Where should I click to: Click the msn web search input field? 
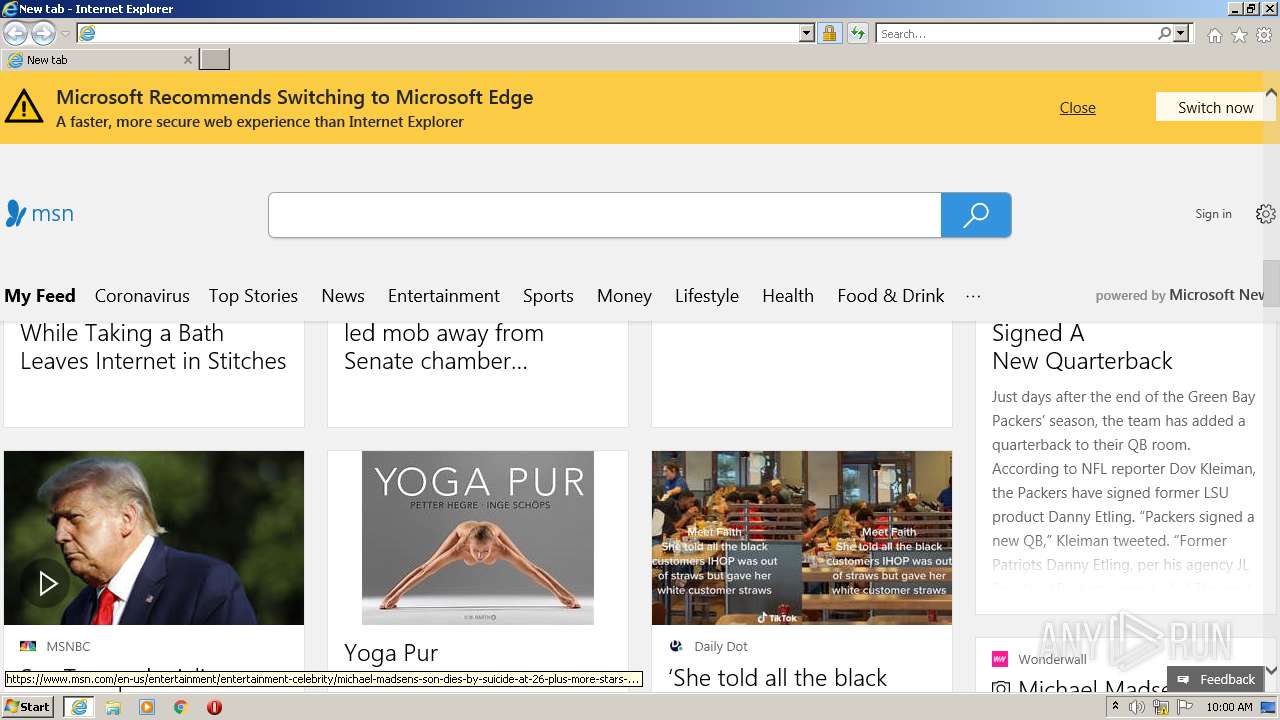(604, 215)
